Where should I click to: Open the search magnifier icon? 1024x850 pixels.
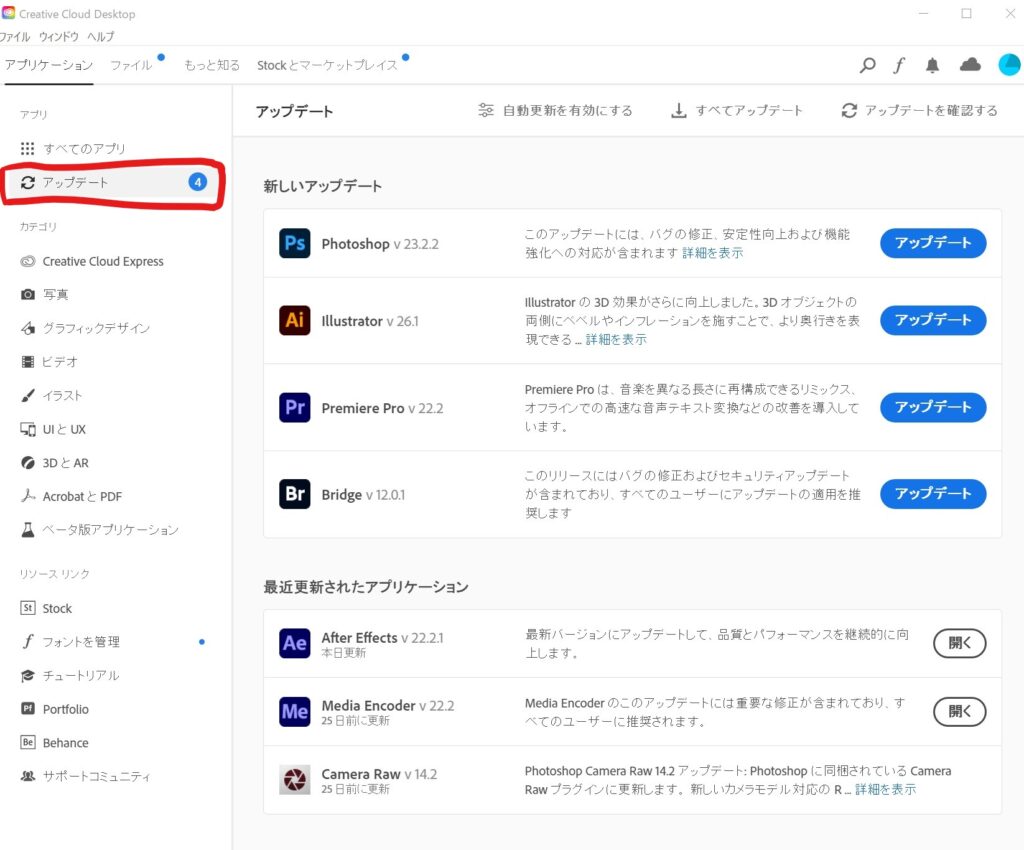point(867,65)
